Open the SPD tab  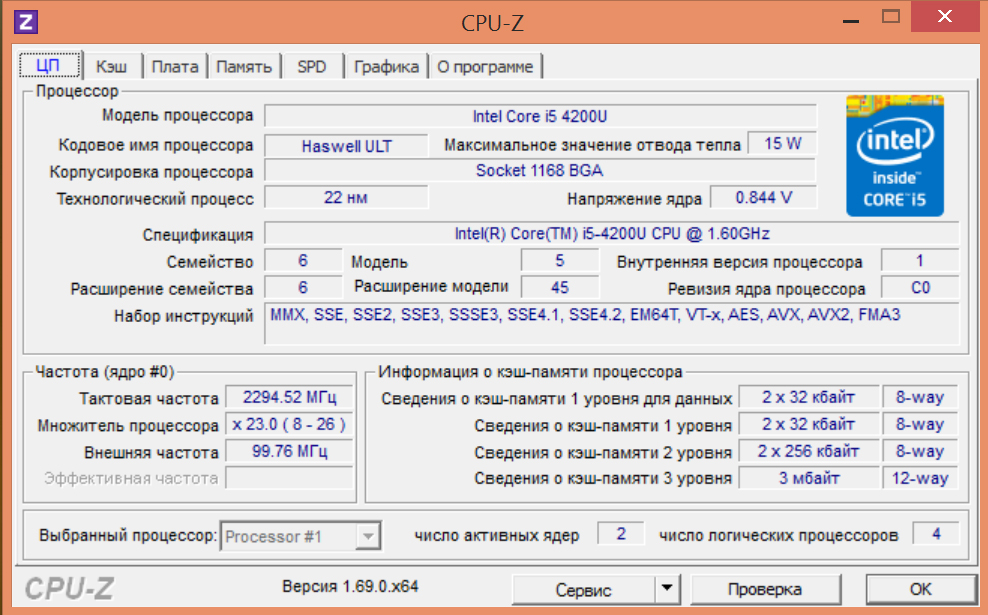312,67
